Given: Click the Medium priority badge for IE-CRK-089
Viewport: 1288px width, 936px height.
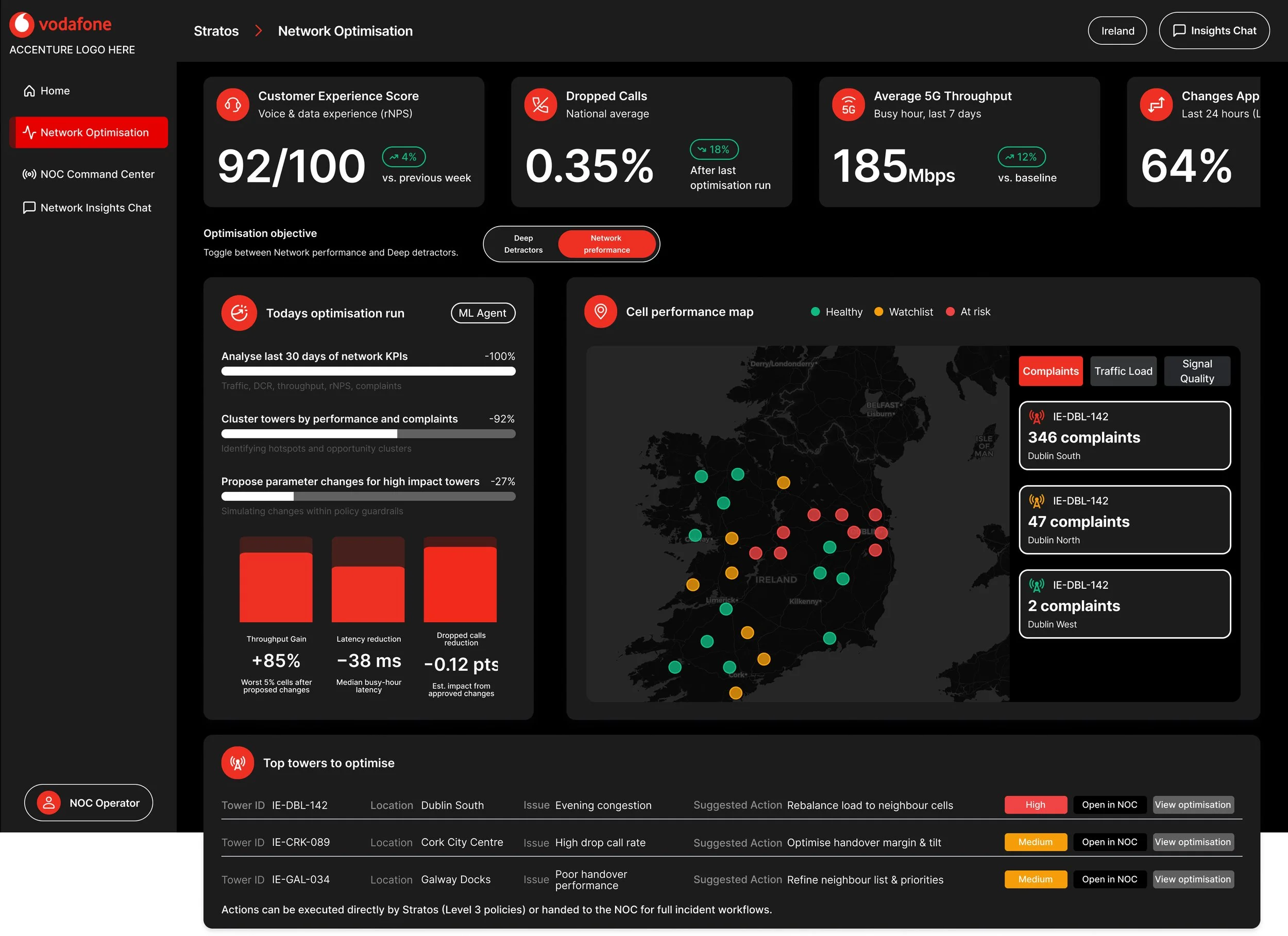Looking at the screenshot, I should (x=1035, y=842).
